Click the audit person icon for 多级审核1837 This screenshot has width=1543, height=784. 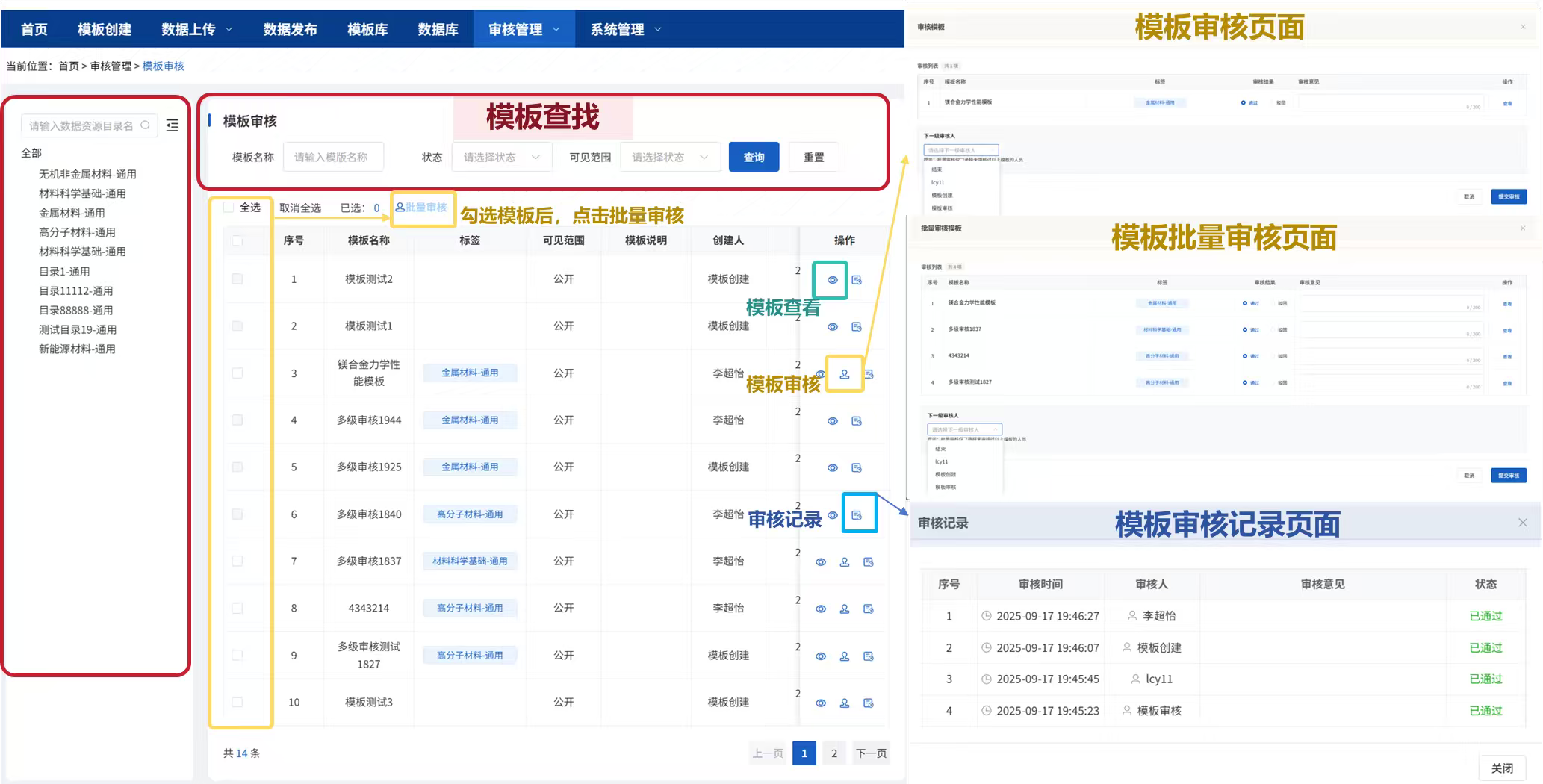pyautogui.click(x=845, y=562)
